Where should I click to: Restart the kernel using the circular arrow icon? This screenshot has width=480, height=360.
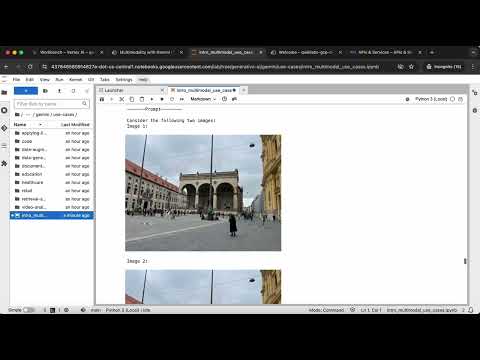[172, 99]
